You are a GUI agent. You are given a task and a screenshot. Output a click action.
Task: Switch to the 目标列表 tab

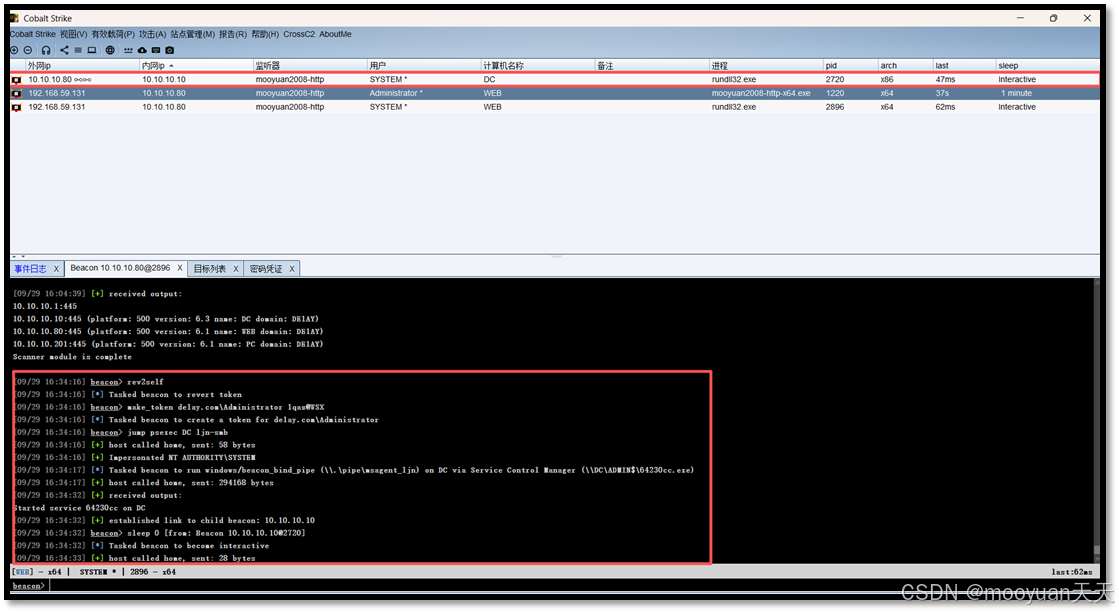point(210,269)
